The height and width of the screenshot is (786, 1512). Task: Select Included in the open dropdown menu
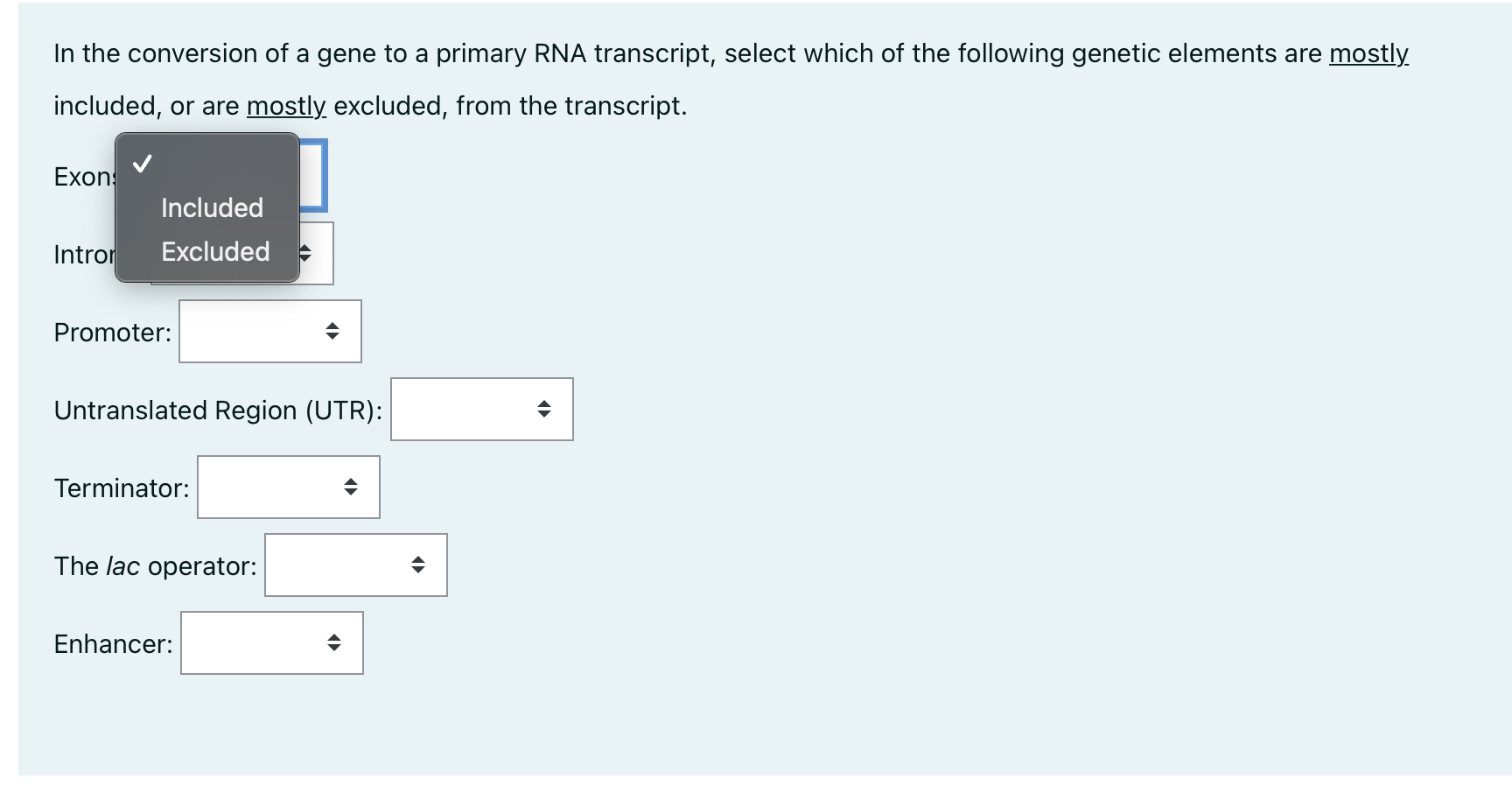211,207
